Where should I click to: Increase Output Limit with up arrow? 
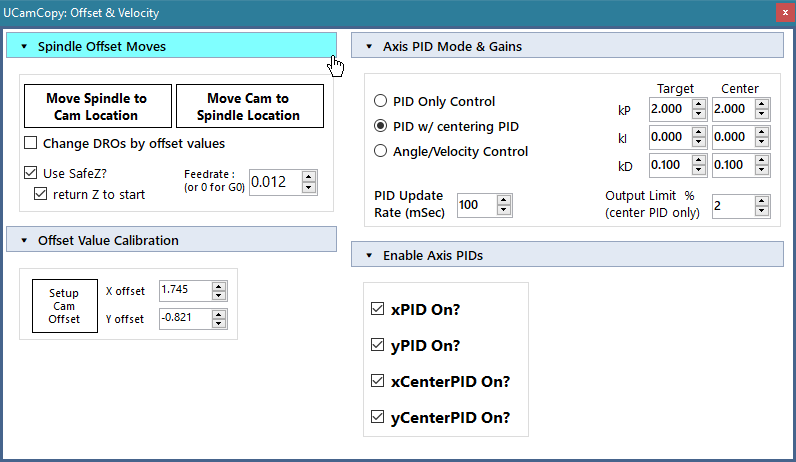[761, 201]
